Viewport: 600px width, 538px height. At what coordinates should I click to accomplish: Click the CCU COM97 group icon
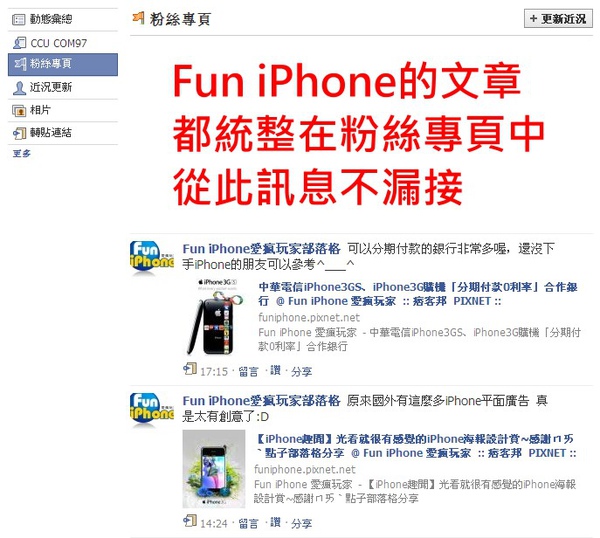pyautogui.click(x=19, y=43)
